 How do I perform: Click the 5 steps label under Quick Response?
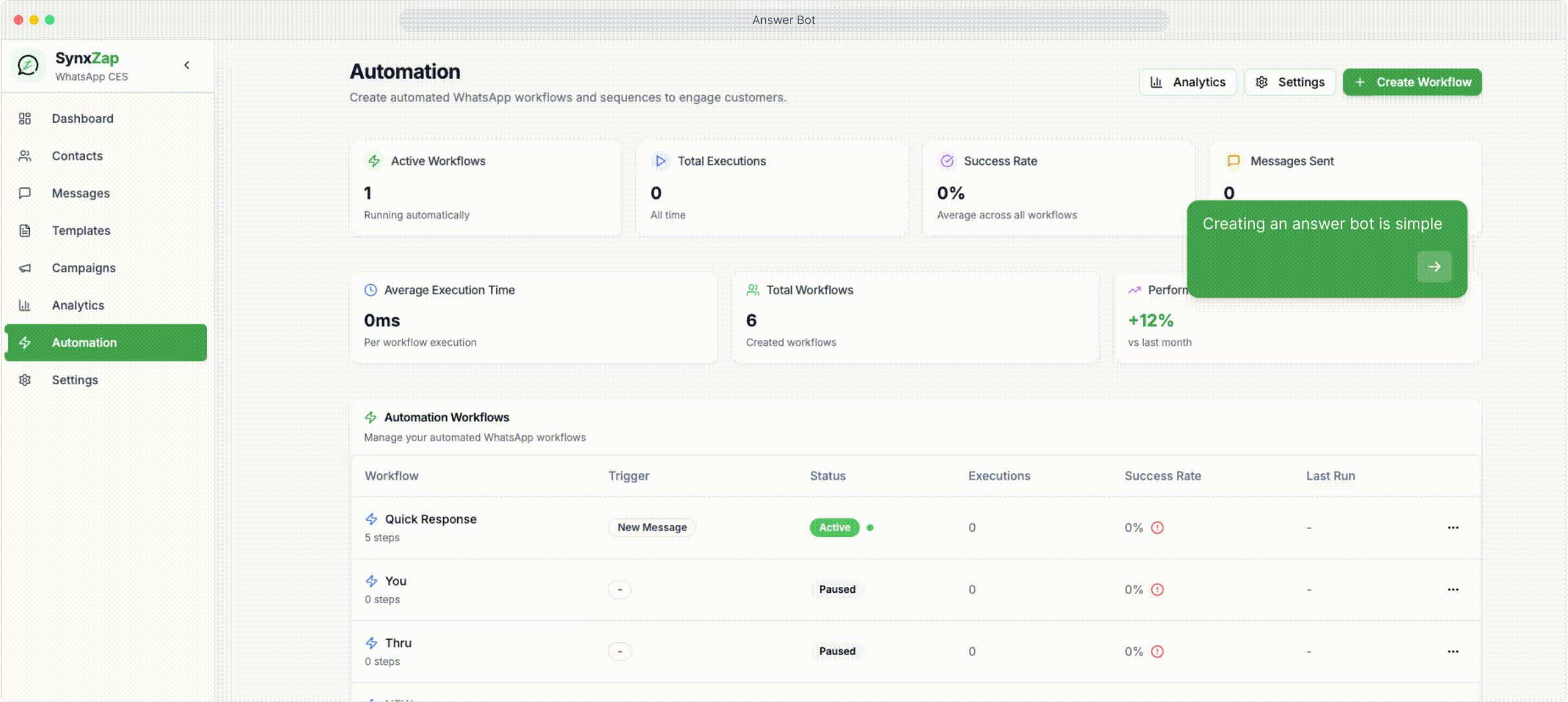[382, 538]
